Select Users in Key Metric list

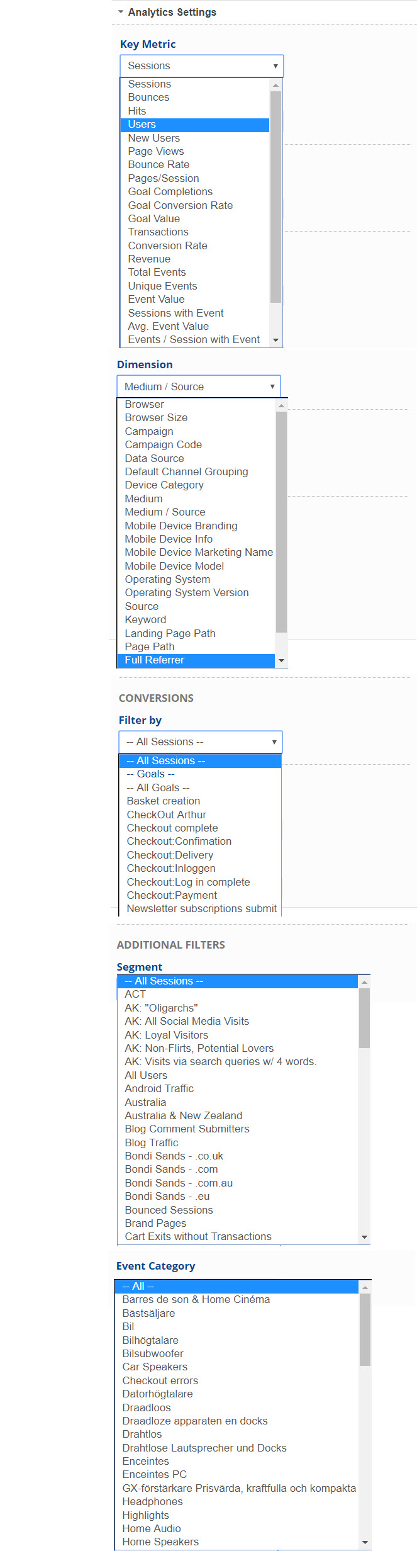click(142, 125)
